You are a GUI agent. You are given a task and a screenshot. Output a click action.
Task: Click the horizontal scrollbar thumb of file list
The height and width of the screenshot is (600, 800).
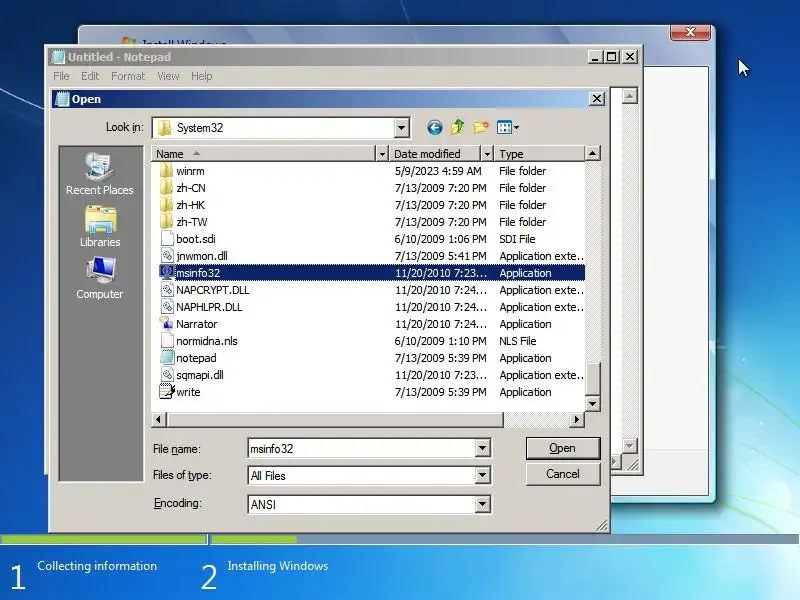tap(335, 419)
